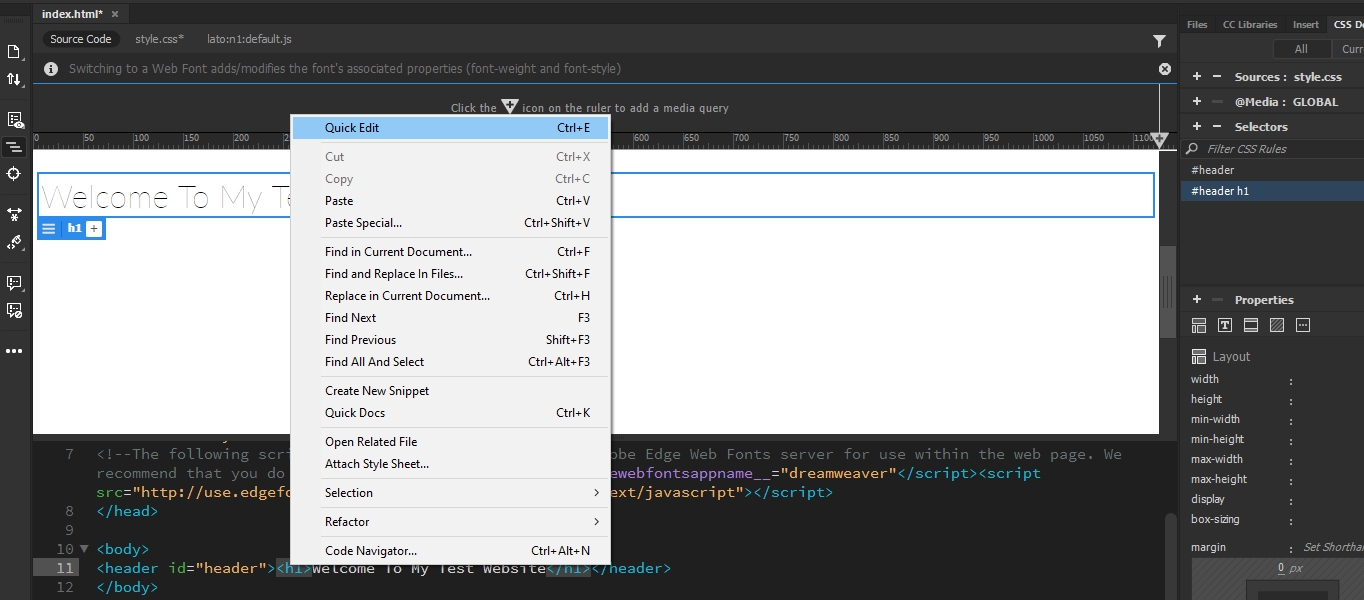1364x600 pixels.
Task: Select Find and Replace In Files menu item
Action: point(450,274)
